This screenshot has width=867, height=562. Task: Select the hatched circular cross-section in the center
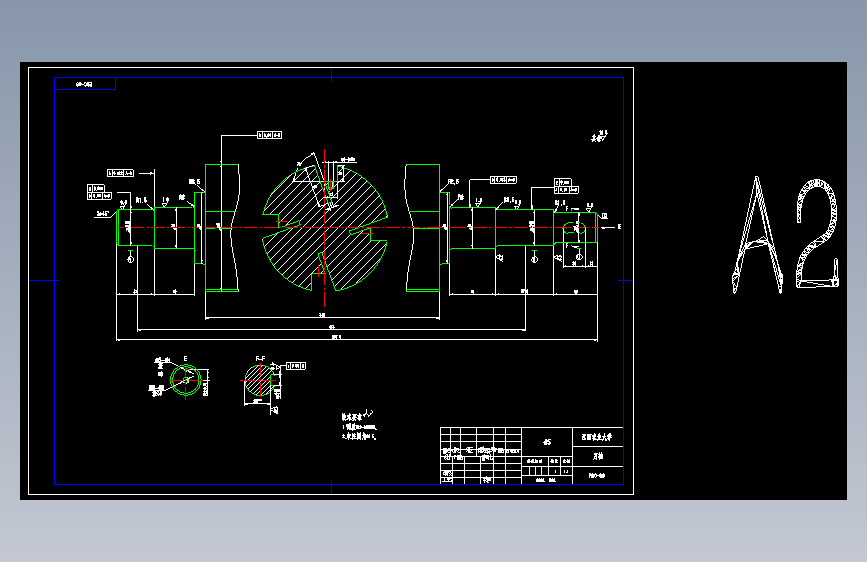(325, 228)
